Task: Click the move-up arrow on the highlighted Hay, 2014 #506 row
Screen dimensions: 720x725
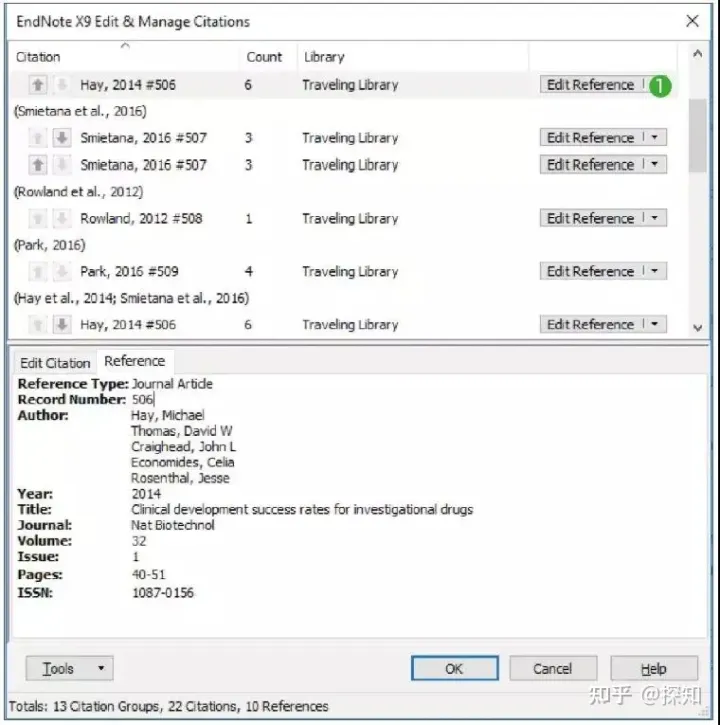Action: click(38, 85)
